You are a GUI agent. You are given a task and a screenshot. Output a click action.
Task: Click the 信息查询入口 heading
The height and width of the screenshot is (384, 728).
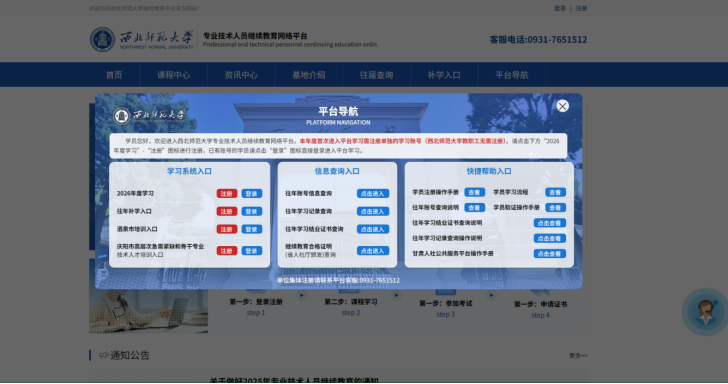coord(337,171)
